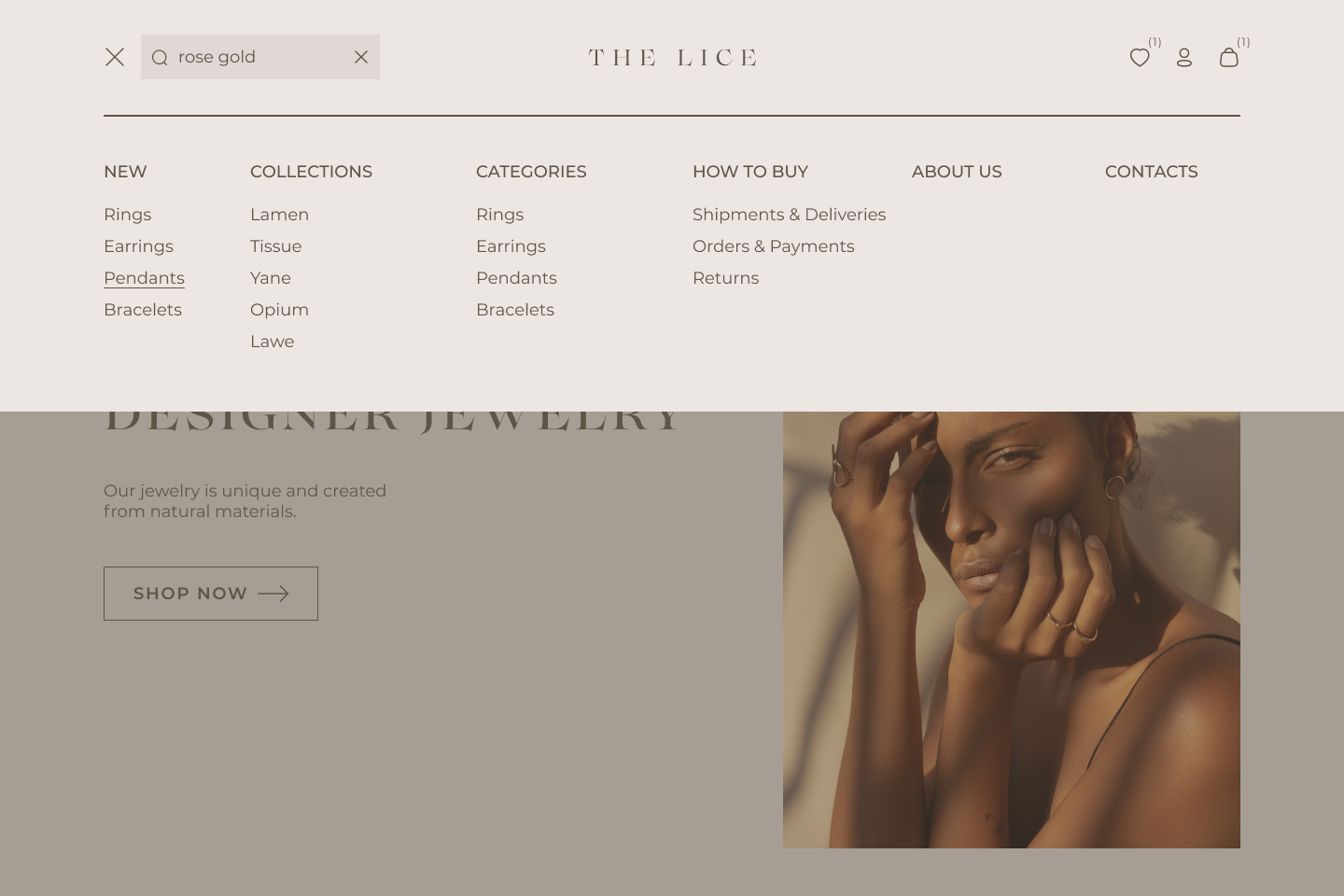Go to the Lamen collection
Viewport: 1344px width, 896px height.
coord(279,215)
